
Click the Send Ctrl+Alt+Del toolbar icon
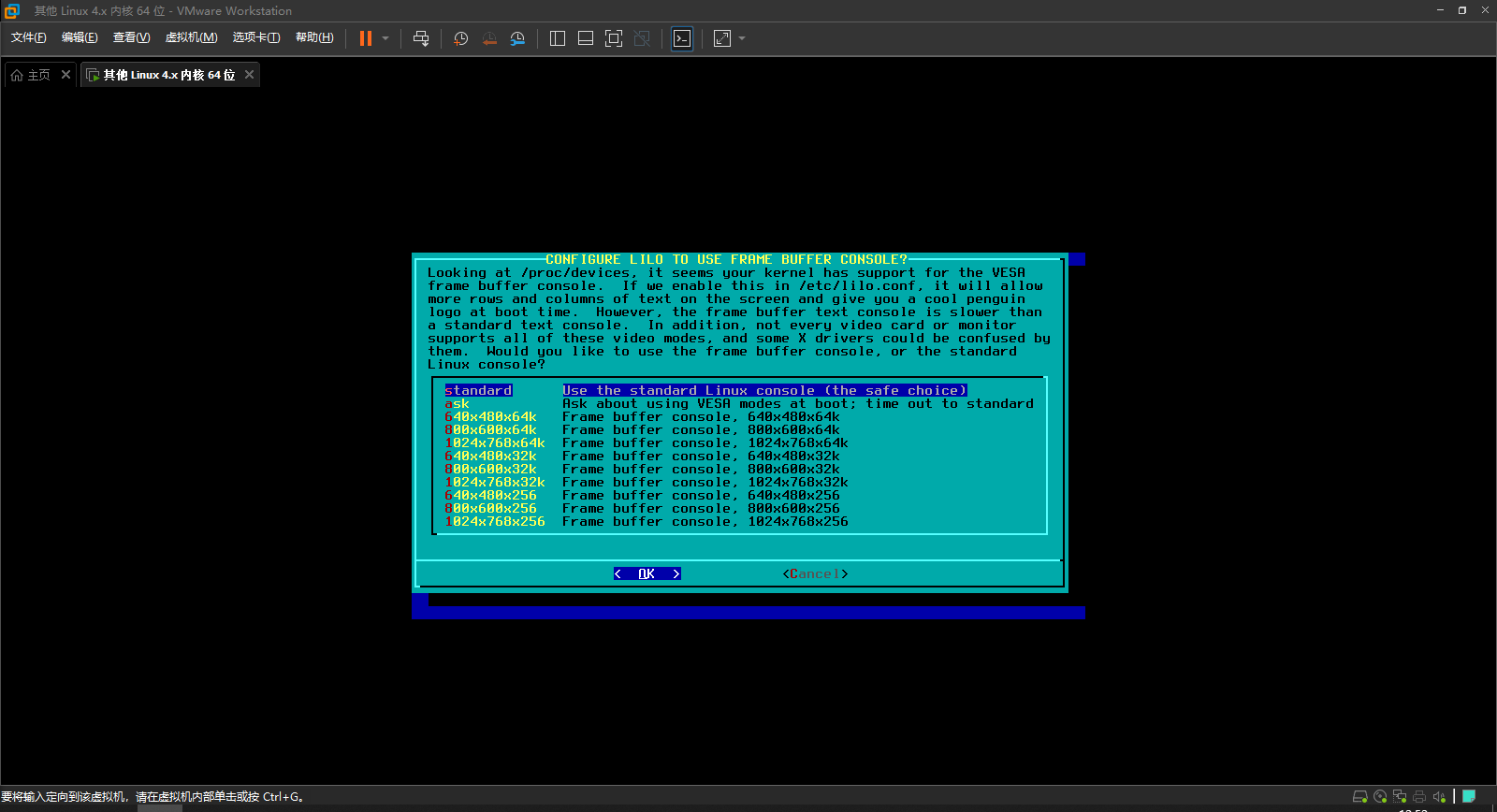[421, 38]
